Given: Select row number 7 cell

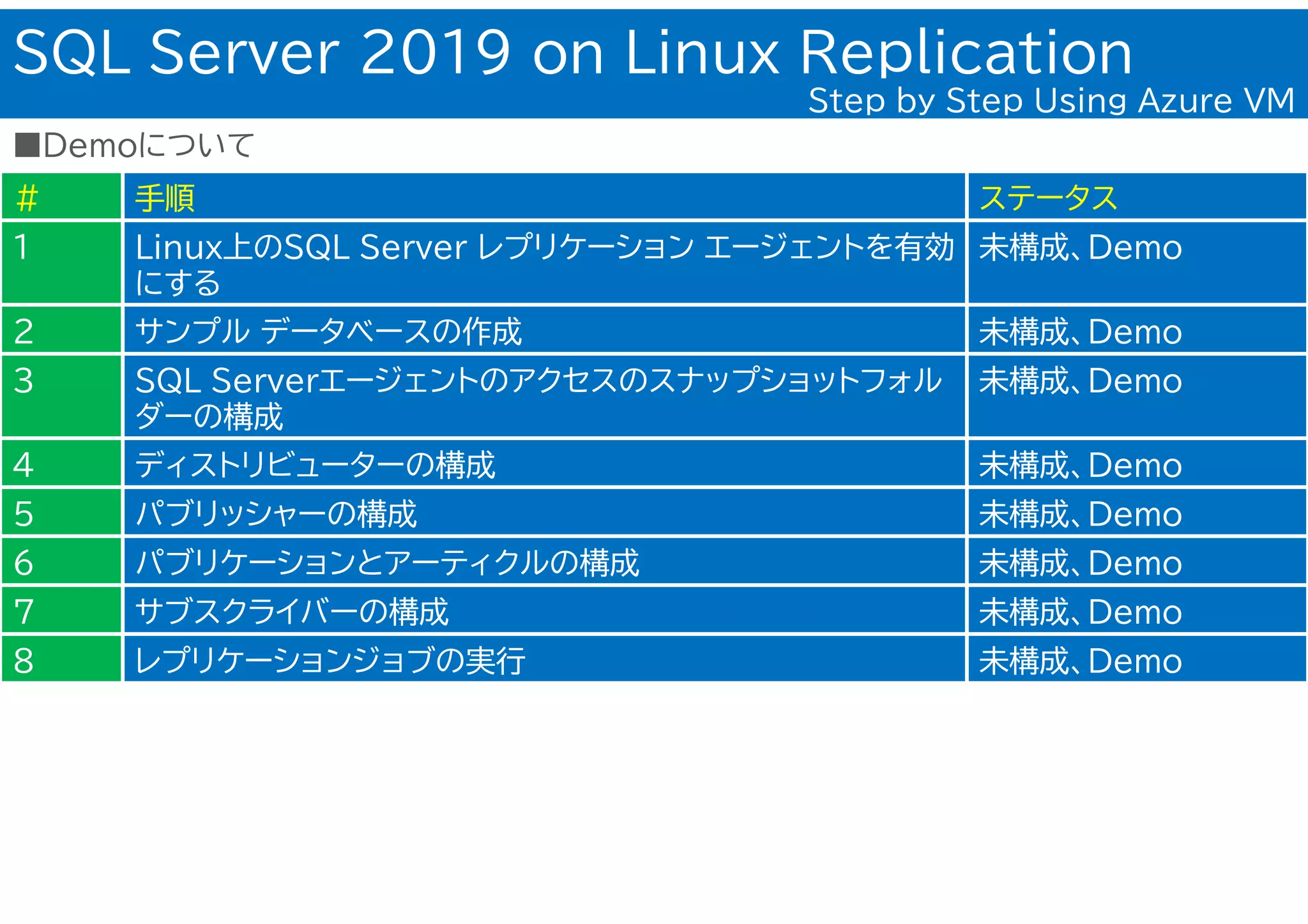Looking at the screenshot, I should [61, 610].
